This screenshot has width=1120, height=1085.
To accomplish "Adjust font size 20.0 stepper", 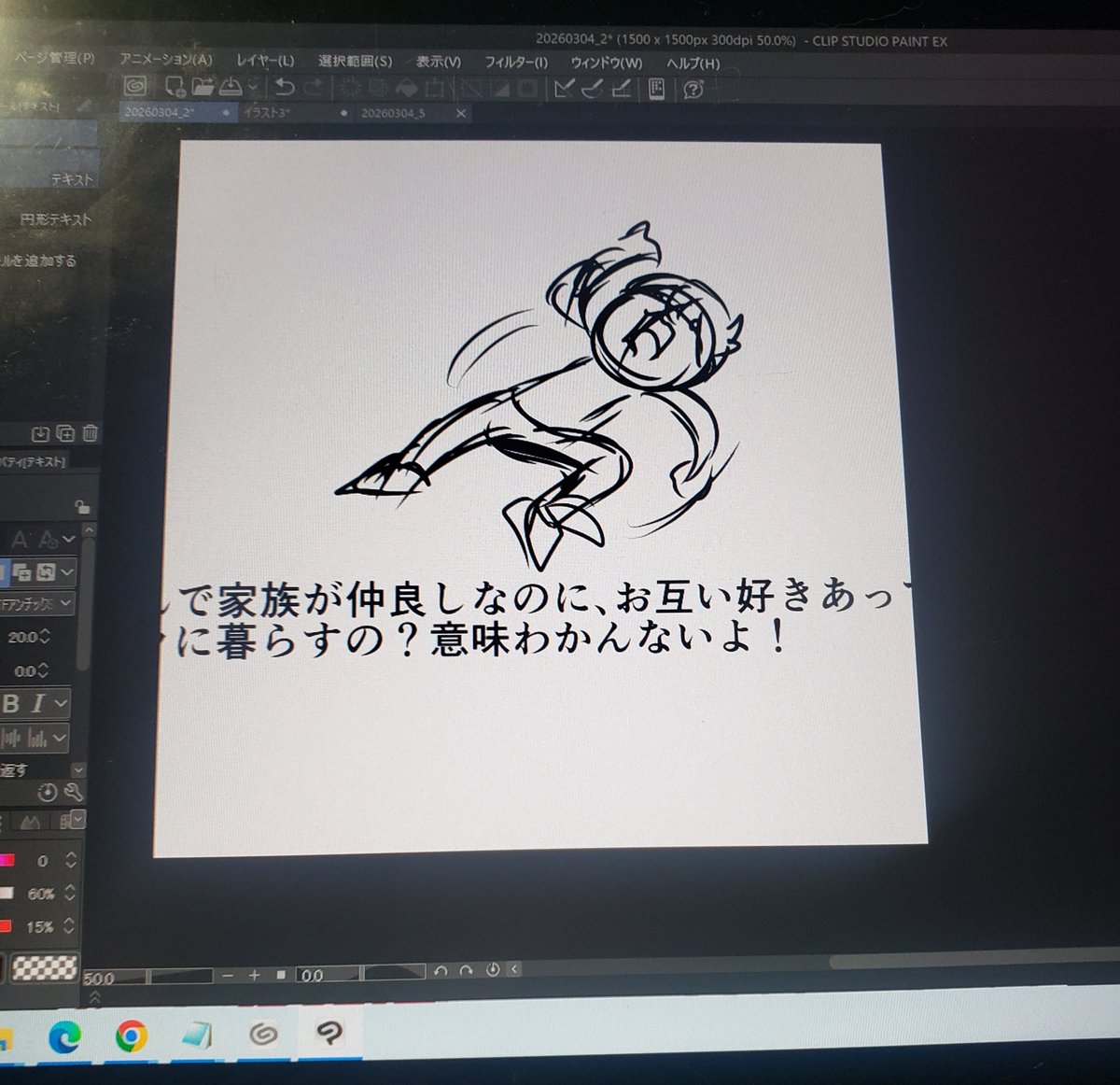I will pyautogui.click(x=44, y=637).
